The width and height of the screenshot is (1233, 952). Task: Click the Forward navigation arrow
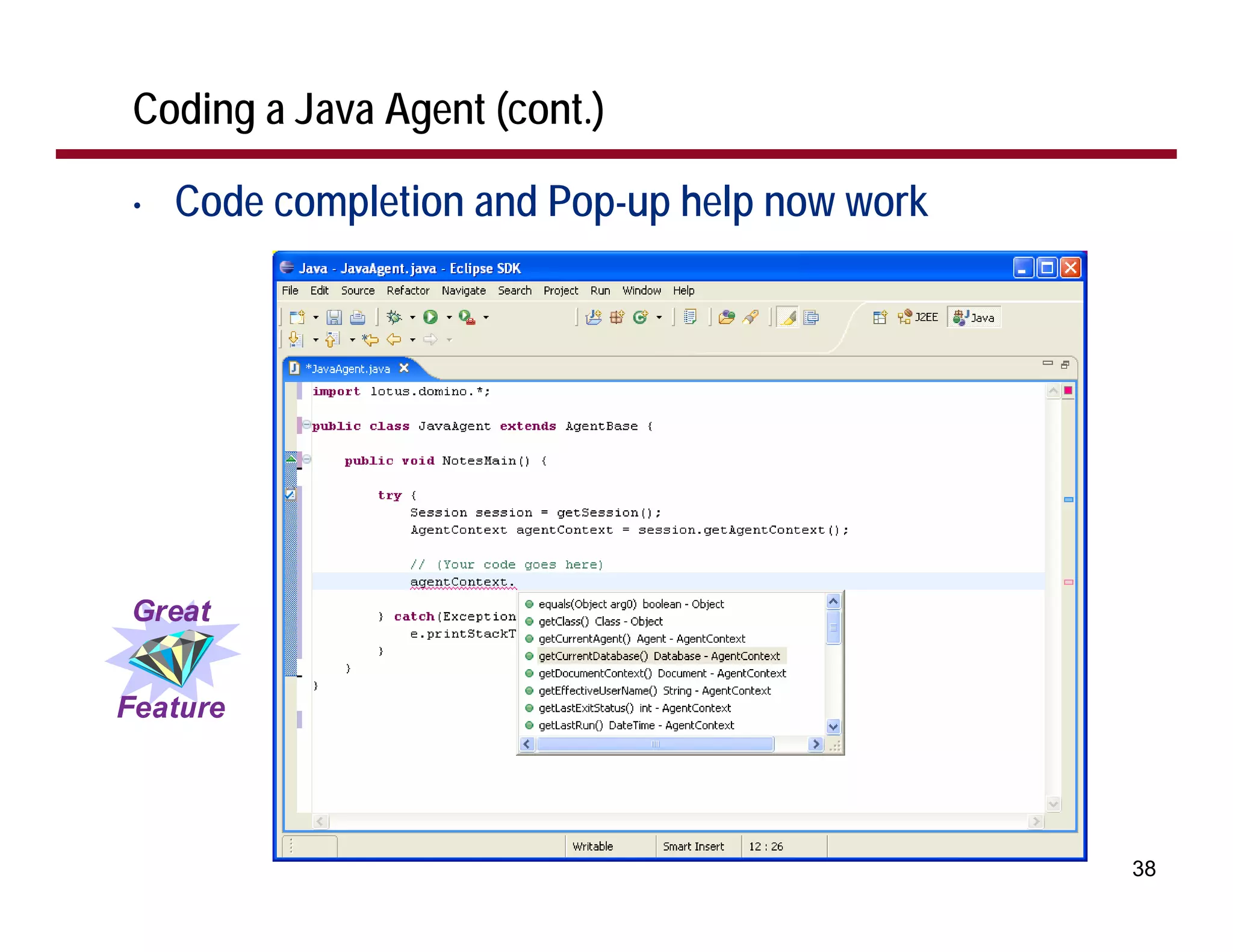[x=430, y=340]
